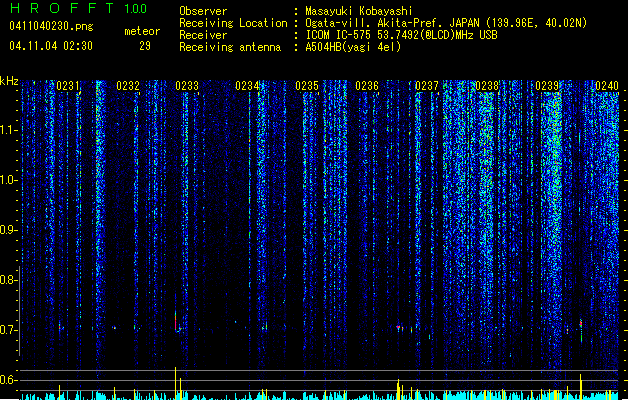Click the 0.6 kHz axis label
629x400 pixels.
coord(8,380)
